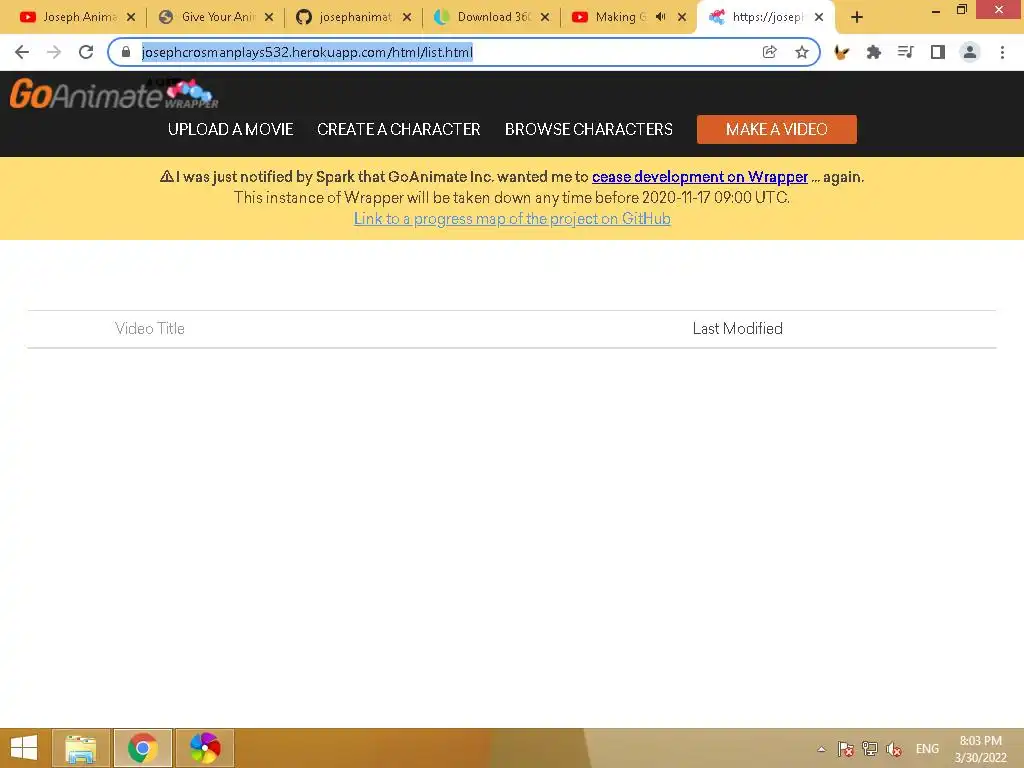Screen dimensions: 1024x768
Task: Open the Extensions puzzle-piece menu
Action: click(x=874, y=52)
